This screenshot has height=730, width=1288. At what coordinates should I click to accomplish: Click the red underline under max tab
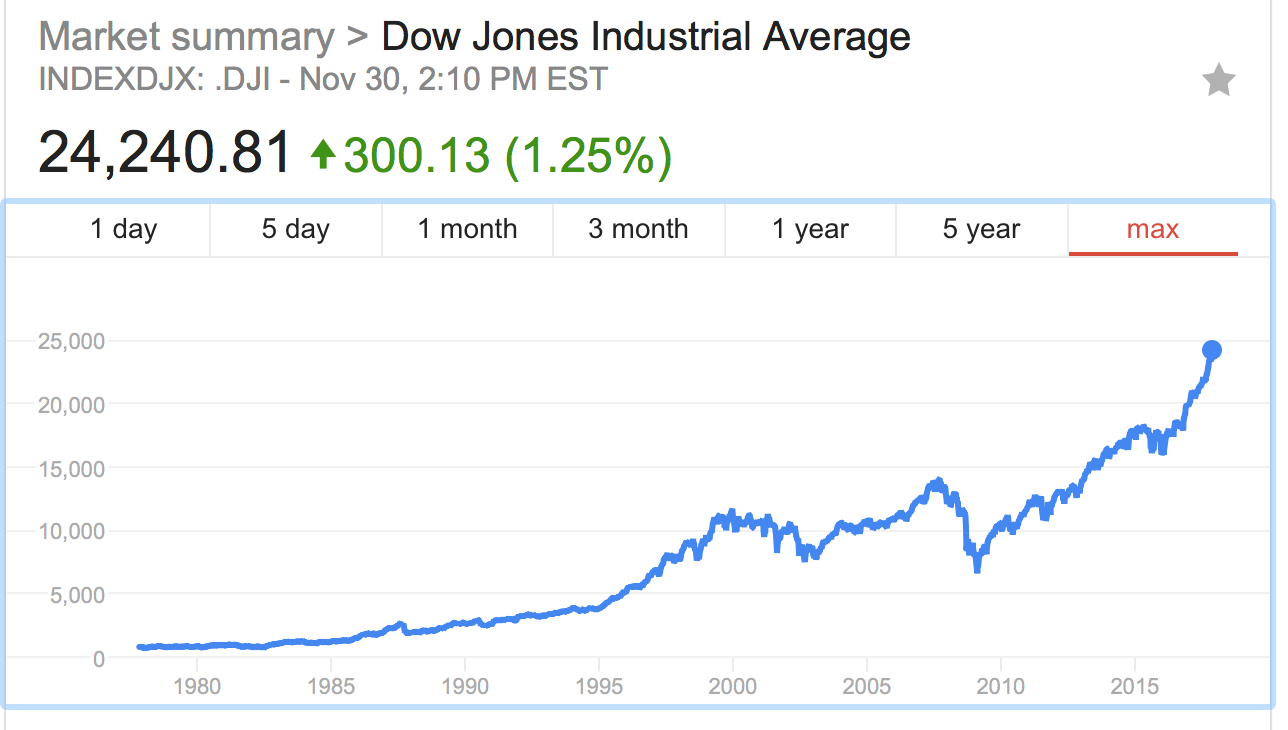tap(1152, 254)
